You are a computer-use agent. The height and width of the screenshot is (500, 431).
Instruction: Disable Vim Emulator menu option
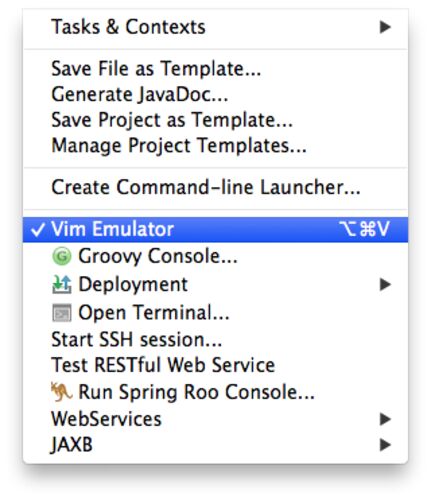tap(215, 229)
